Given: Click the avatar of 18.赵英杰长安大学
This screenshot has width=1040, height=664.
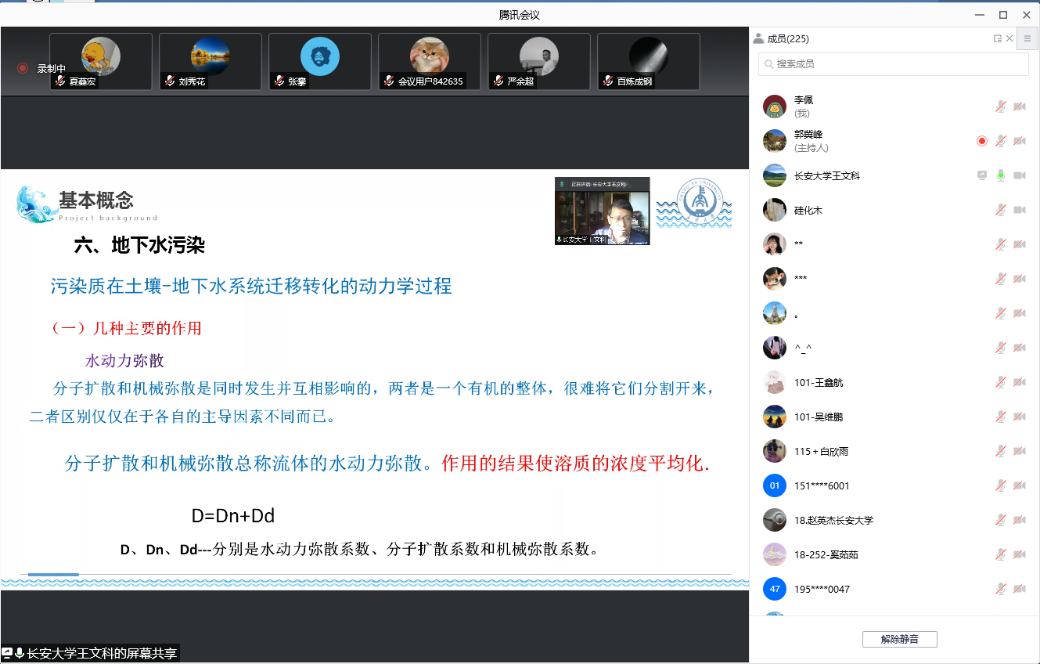Looking at the screenshot, I should point(774,520).
